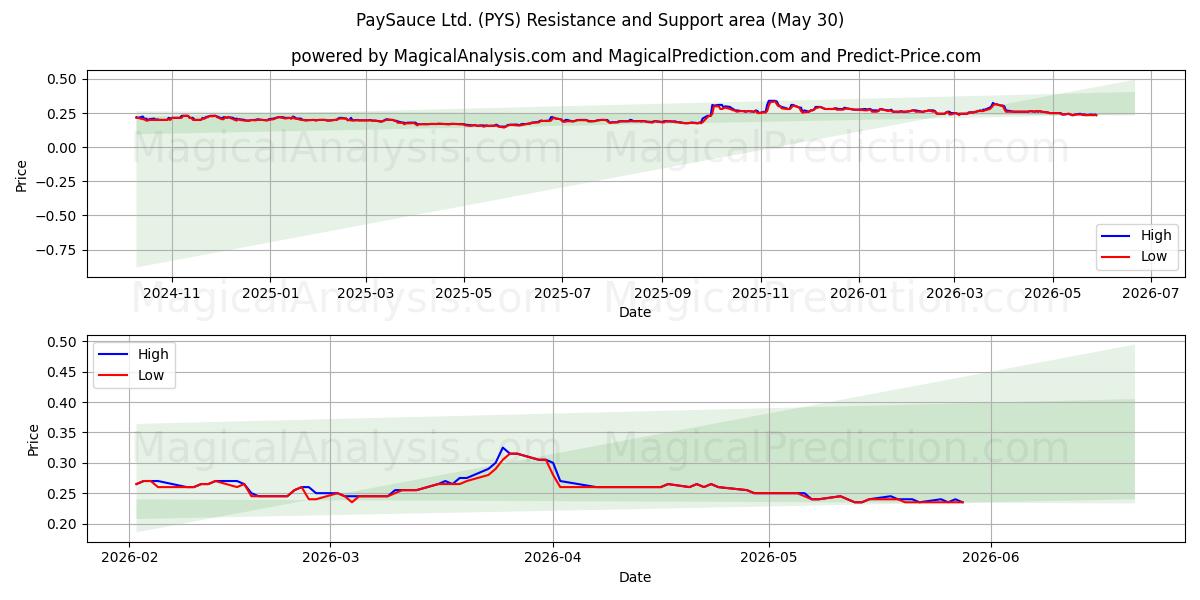This screenshot has width=1200, height=600.
Task: Click the '2026-07' date tick label
Action: [1151, 293]
